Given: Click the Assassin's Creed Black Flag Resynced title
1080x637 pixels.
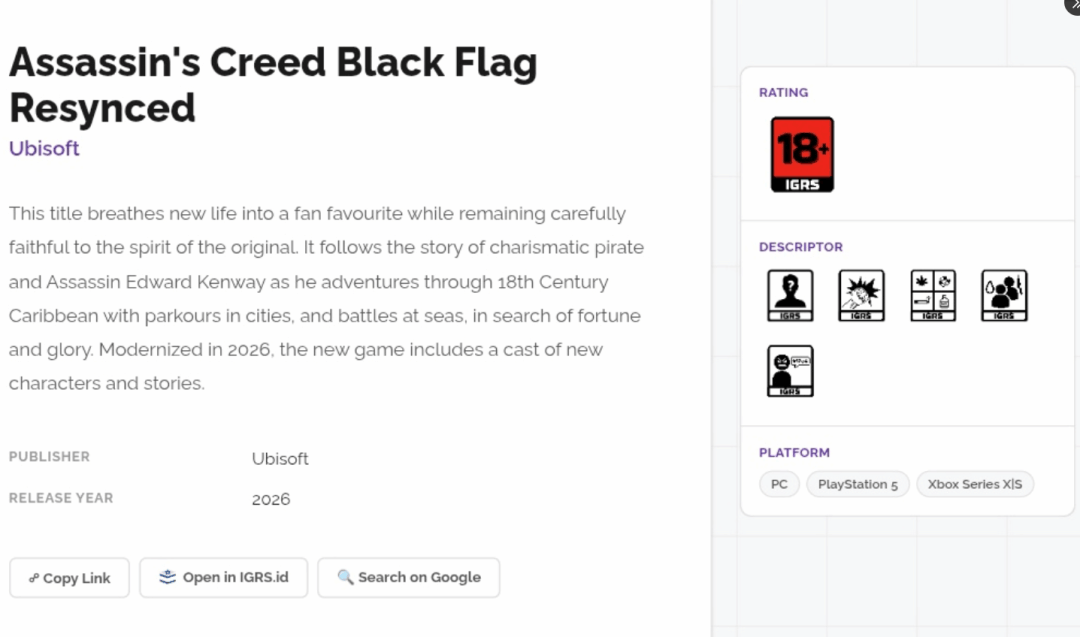Looking at the screenshot, I should [273, 85].
